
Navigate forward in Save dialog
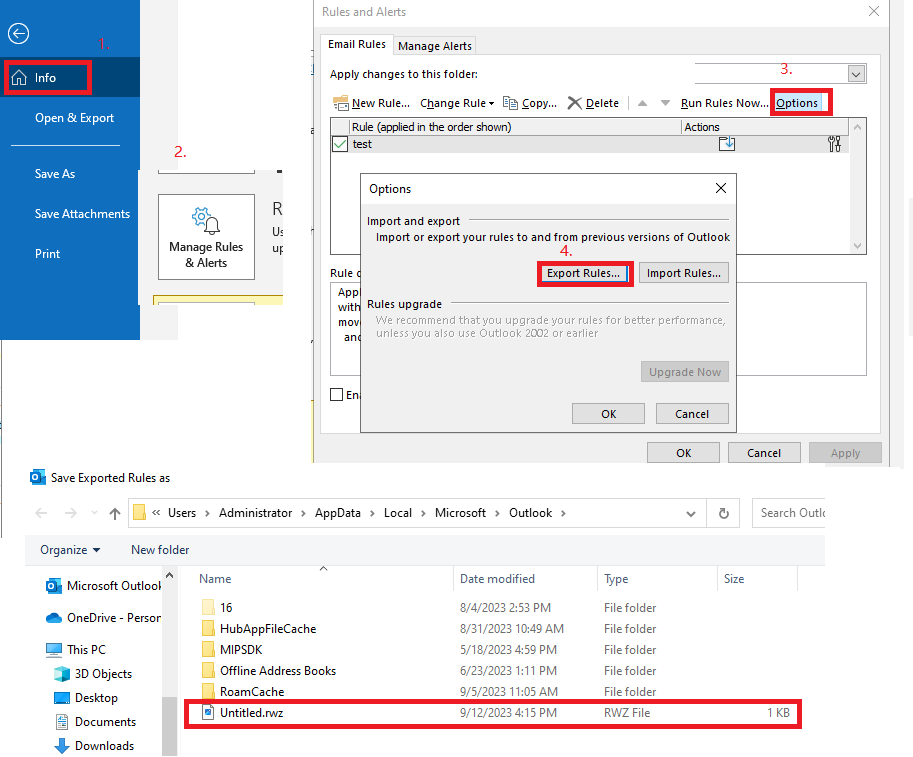coord(70,513)
